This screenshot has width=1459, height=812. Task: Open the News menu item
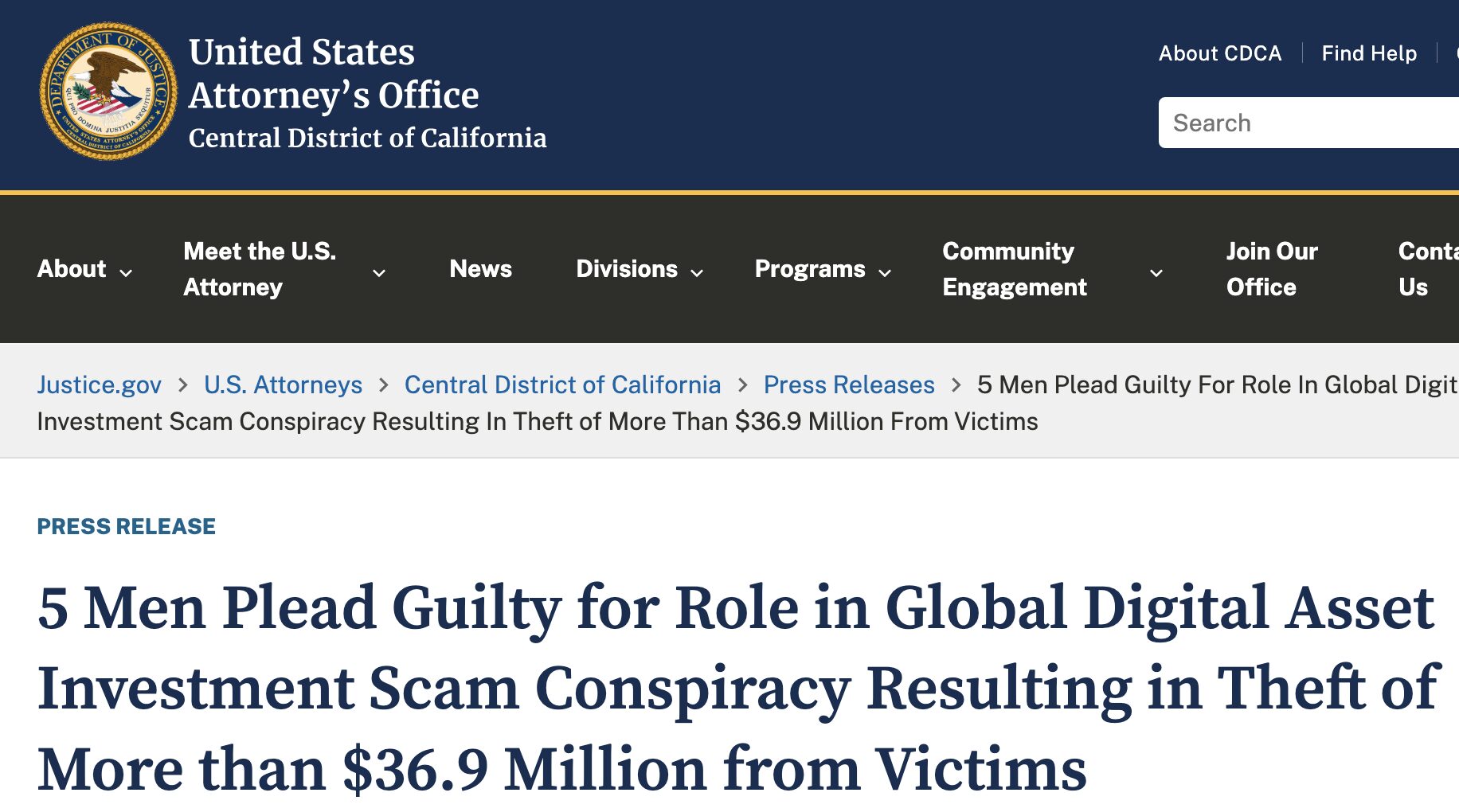point(480,269)
